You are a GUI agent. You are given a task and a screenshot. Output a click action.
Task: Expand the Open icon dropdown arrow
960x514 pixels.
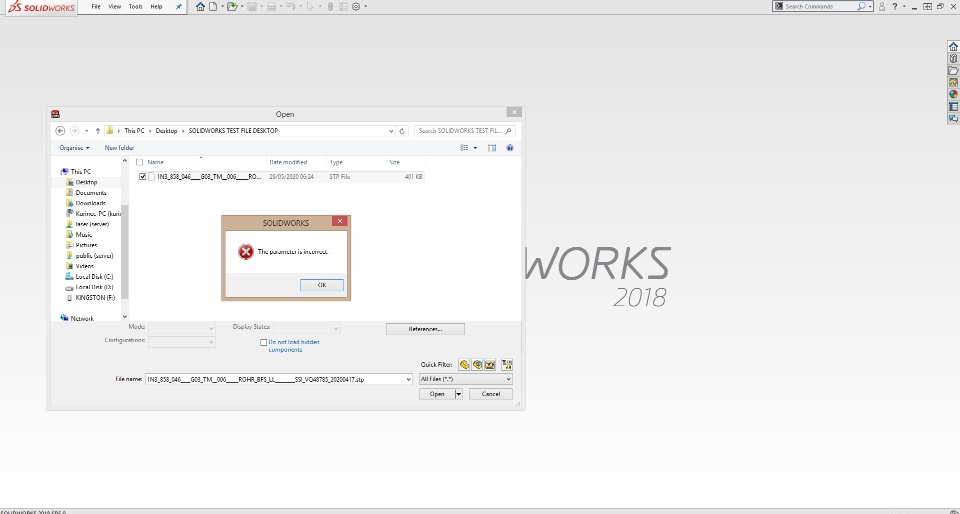[x=241, y=6]
